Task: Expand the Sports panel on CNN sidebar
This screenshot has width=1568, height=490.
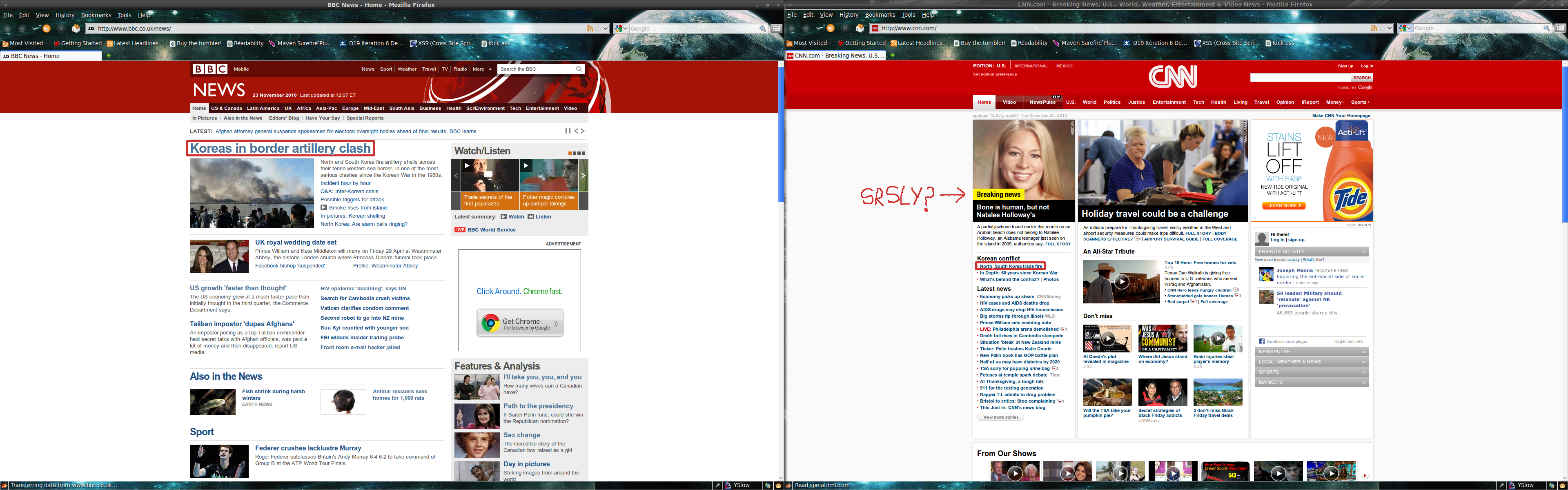Action: [x=1364, y=372]
